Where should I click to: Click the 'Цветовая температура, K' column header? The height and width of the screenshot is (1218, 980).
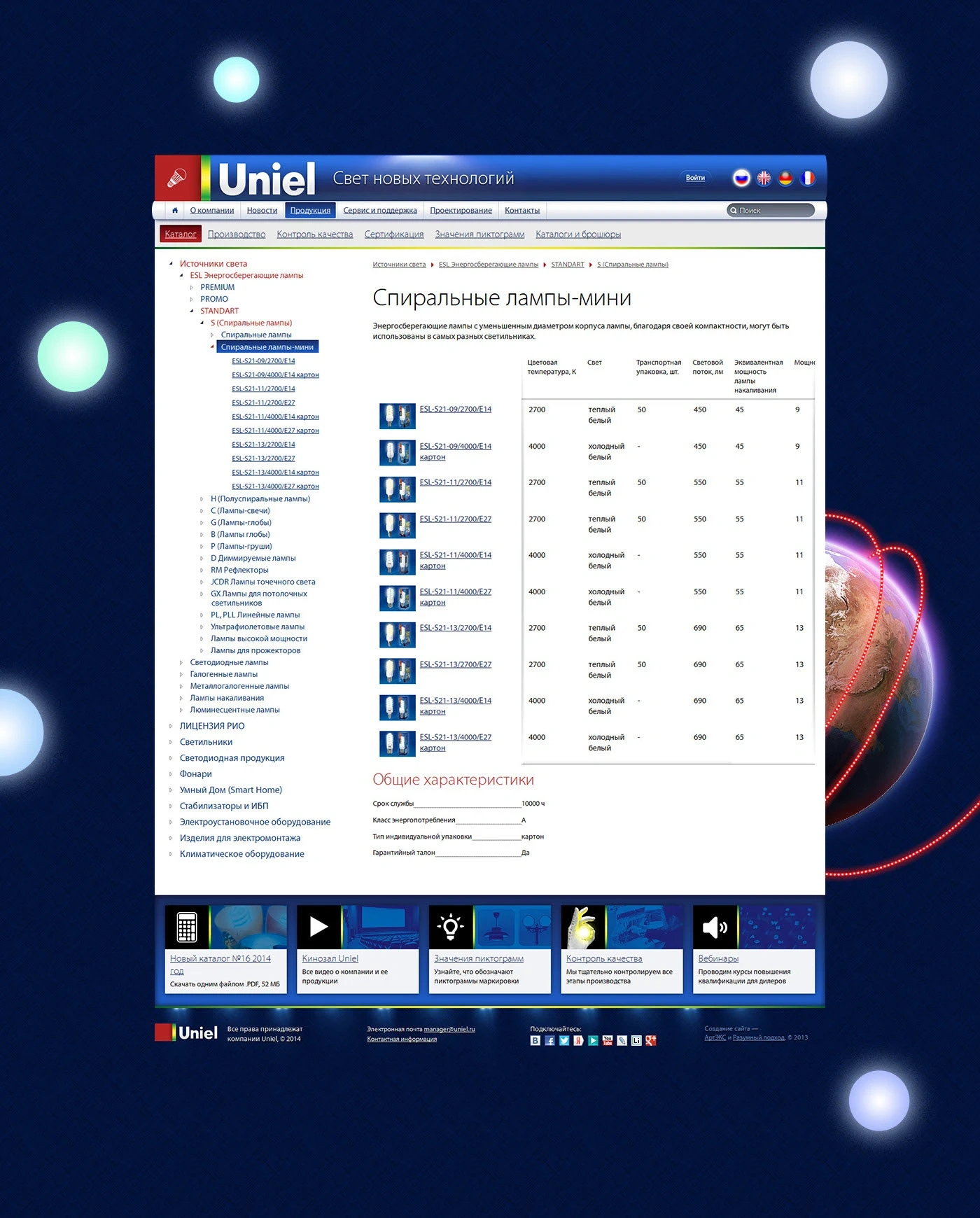[x=552, y=367]
